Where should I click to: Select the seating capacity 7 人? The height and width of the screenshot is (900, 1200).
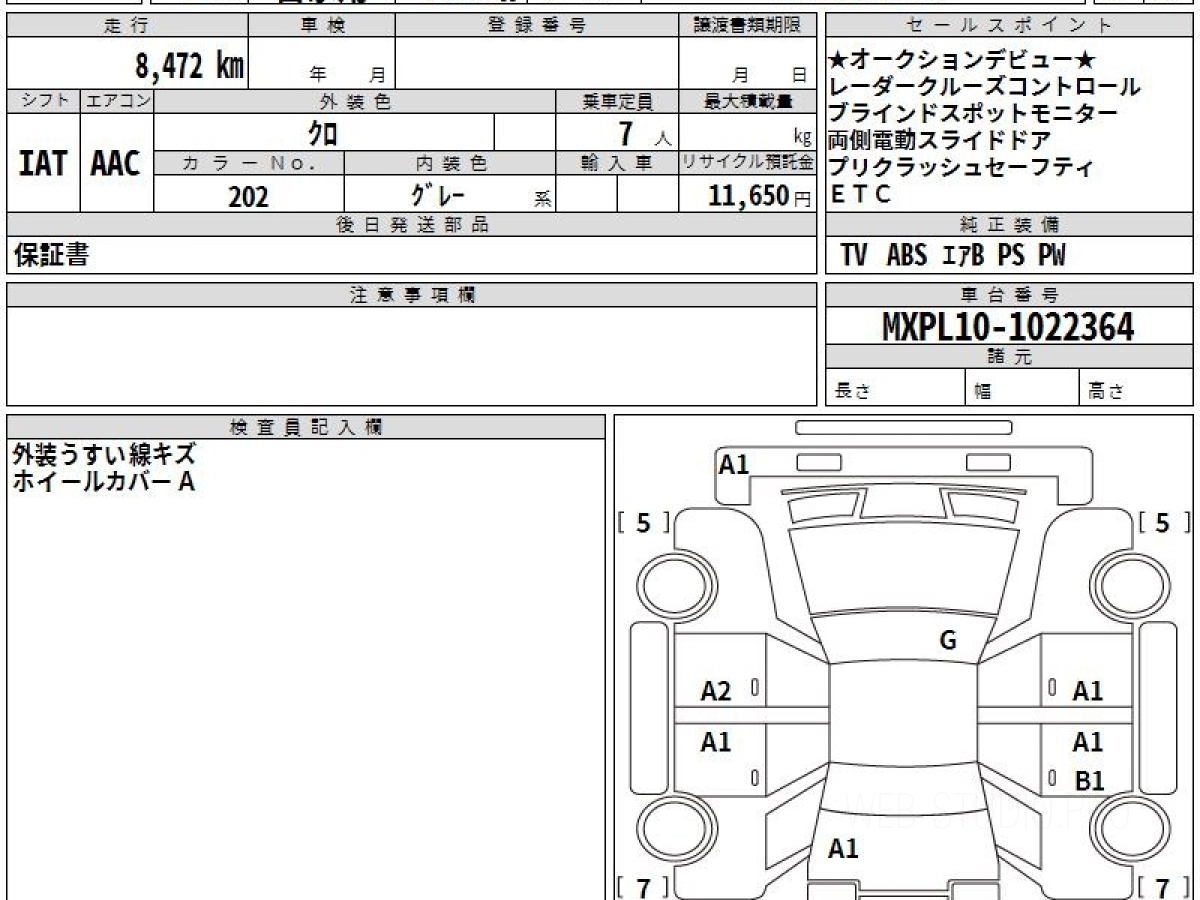click(x=647, y=133)
